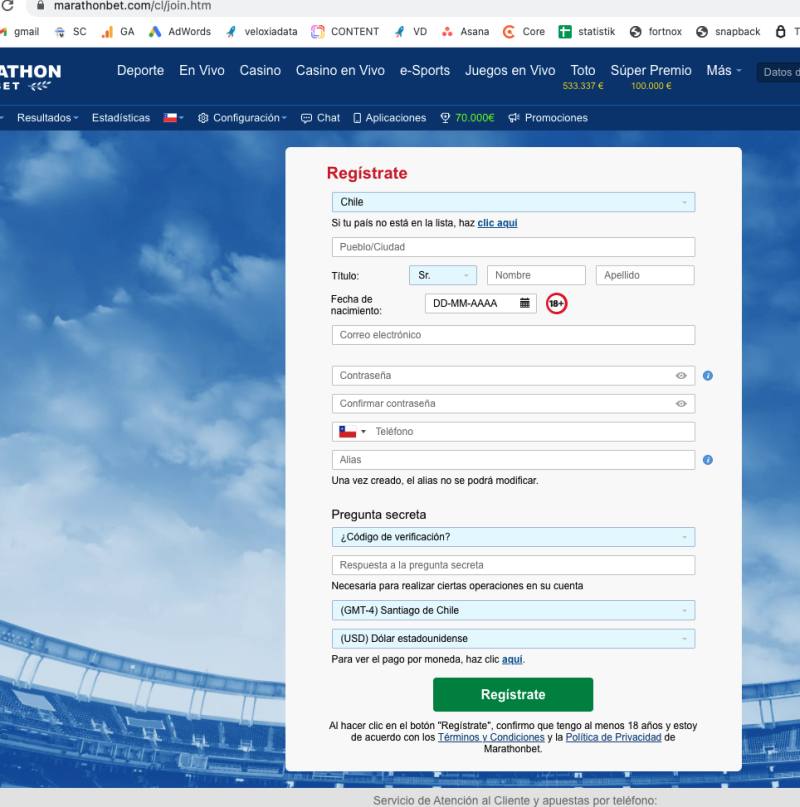Click the 18+ age restriction badge
Image resolution: width=800 pixels, height=807 pixels.
tap(556, 304)
